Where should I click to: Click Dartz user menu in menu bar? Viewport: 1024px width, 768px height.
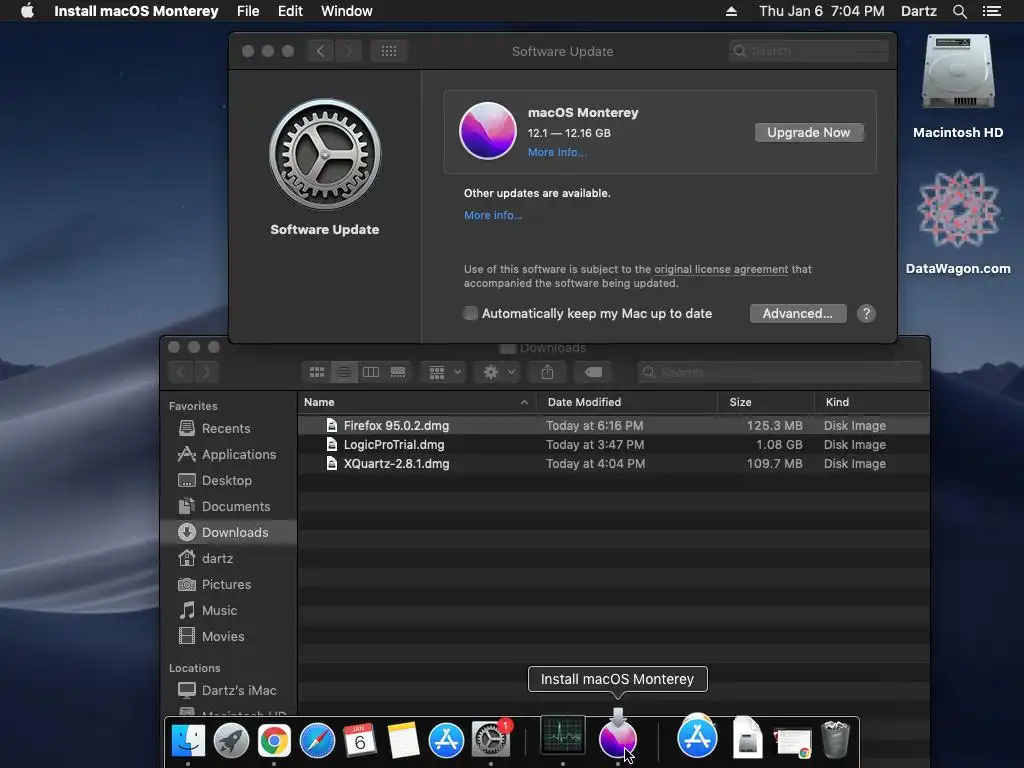click(918, 11)
